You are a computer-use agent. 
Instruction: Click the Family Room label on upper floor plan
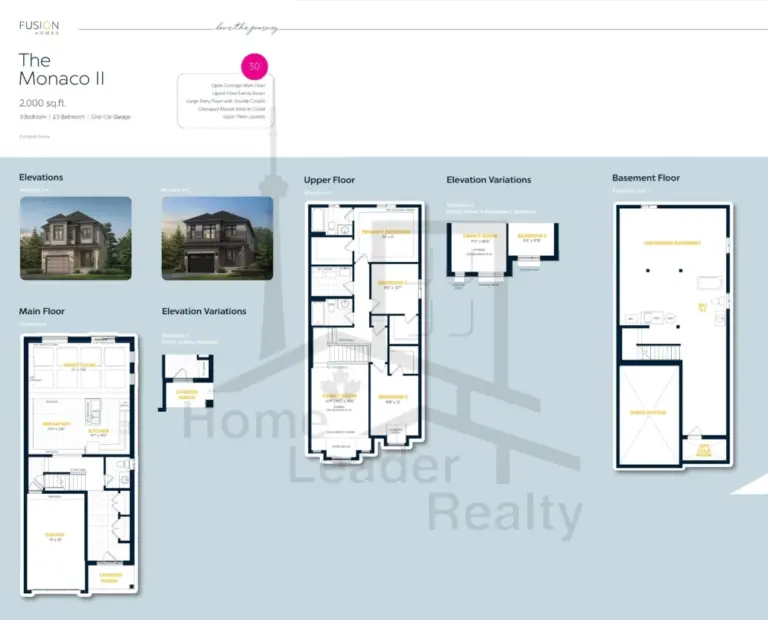pyautogui.click(x=339, y=396)
